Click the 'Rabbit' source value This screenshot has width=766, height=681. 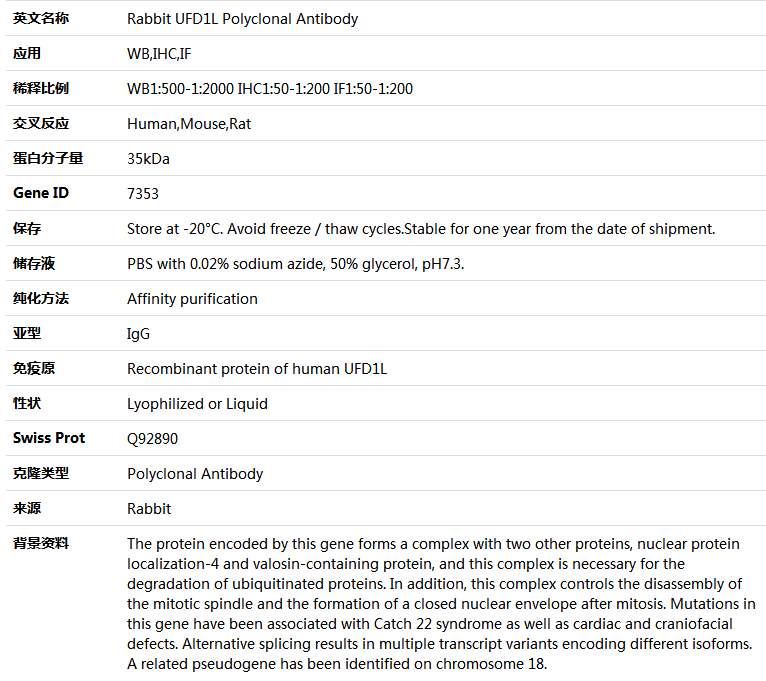[149, 509]
